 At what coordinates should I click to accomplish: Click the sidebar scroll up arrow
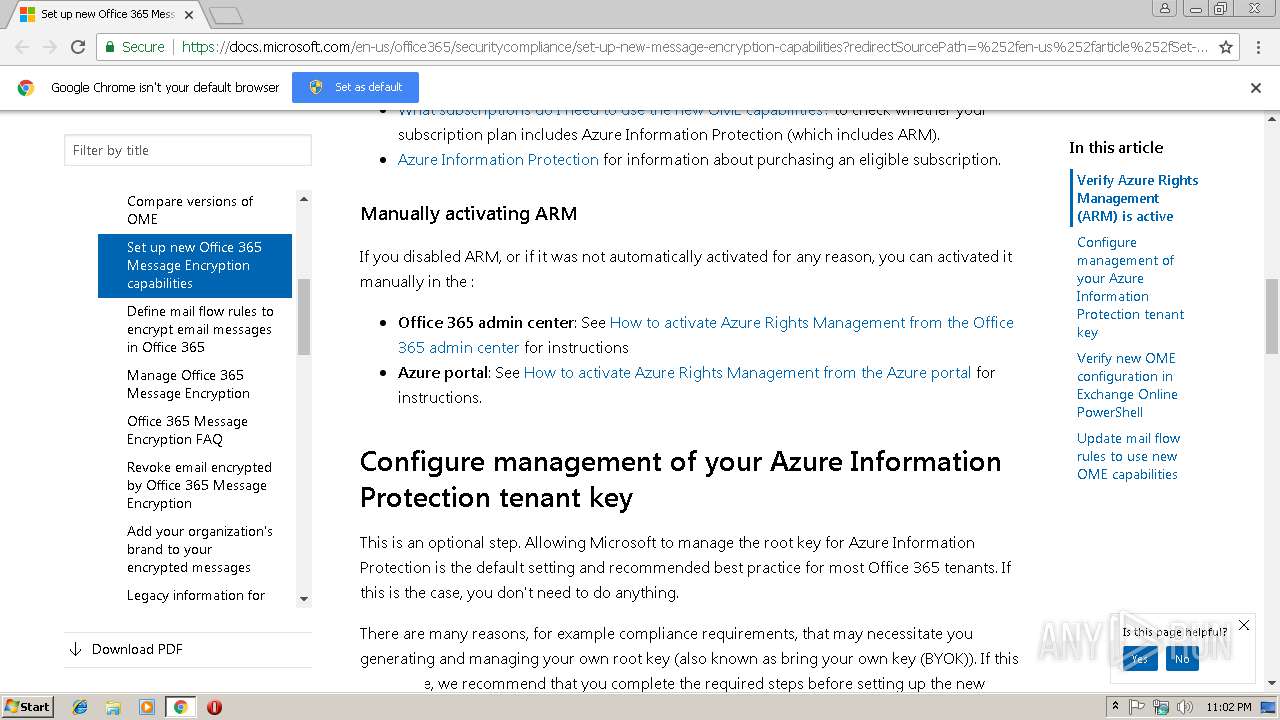coord(304,199)
